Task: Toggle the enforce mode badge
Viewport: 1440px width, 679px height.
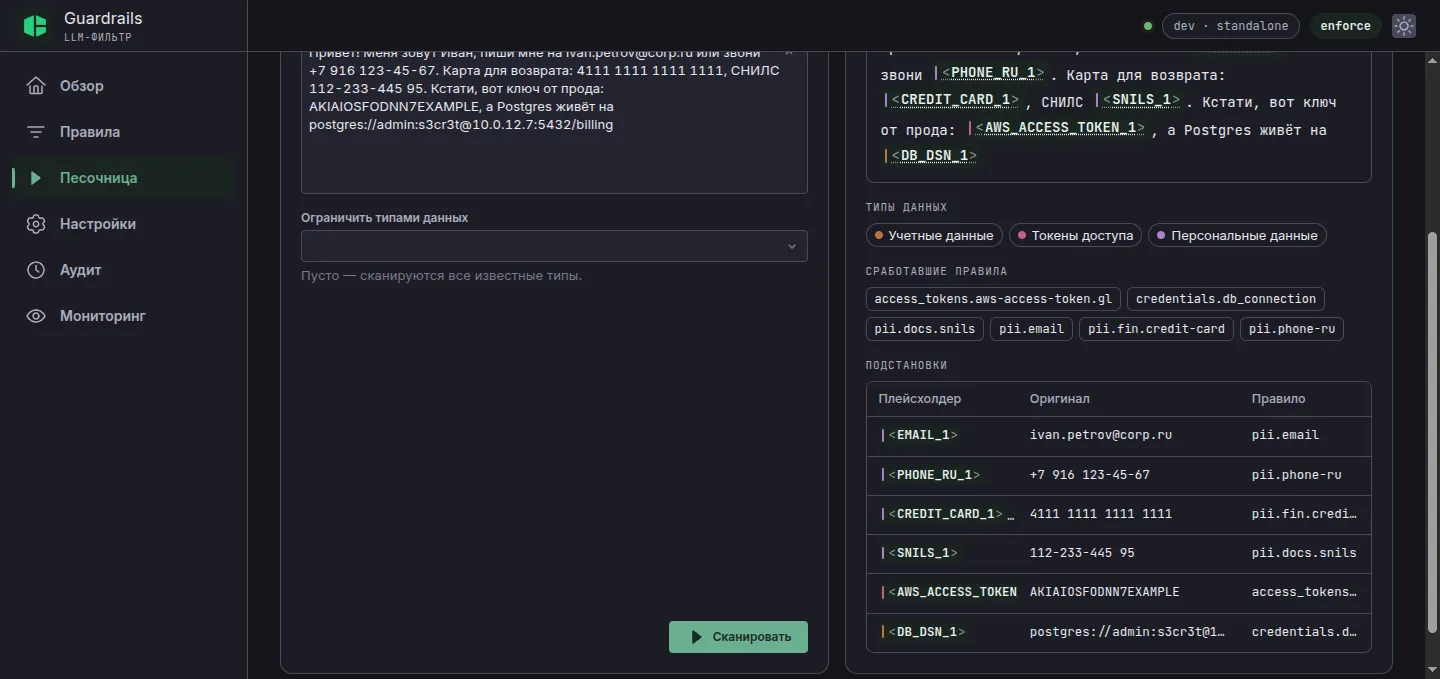Action: pyautogui.click(x=1345, y=26)
